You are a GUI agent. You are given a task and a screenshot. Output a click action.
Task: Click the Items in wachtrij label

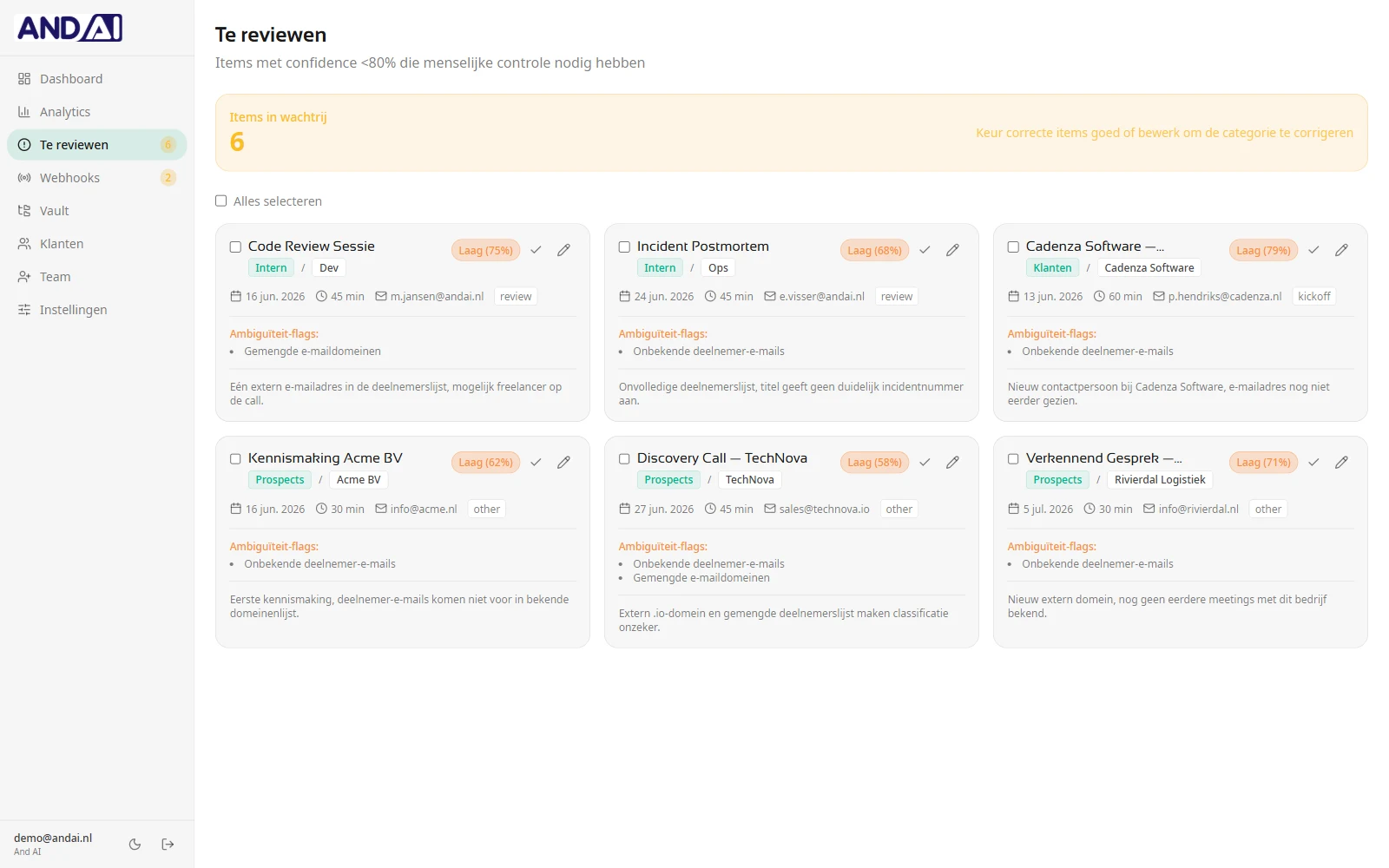pos(278,117)
